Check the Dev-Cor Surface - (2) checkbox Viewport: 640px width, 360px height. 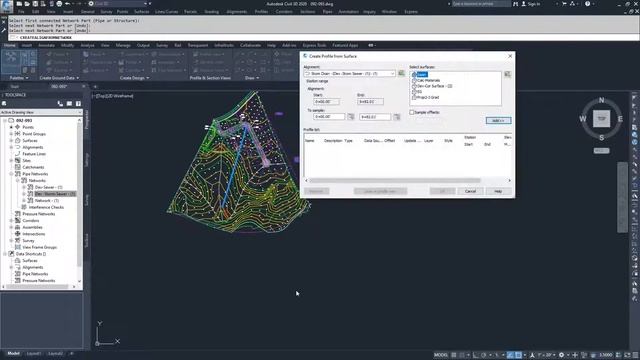[414, 86]
